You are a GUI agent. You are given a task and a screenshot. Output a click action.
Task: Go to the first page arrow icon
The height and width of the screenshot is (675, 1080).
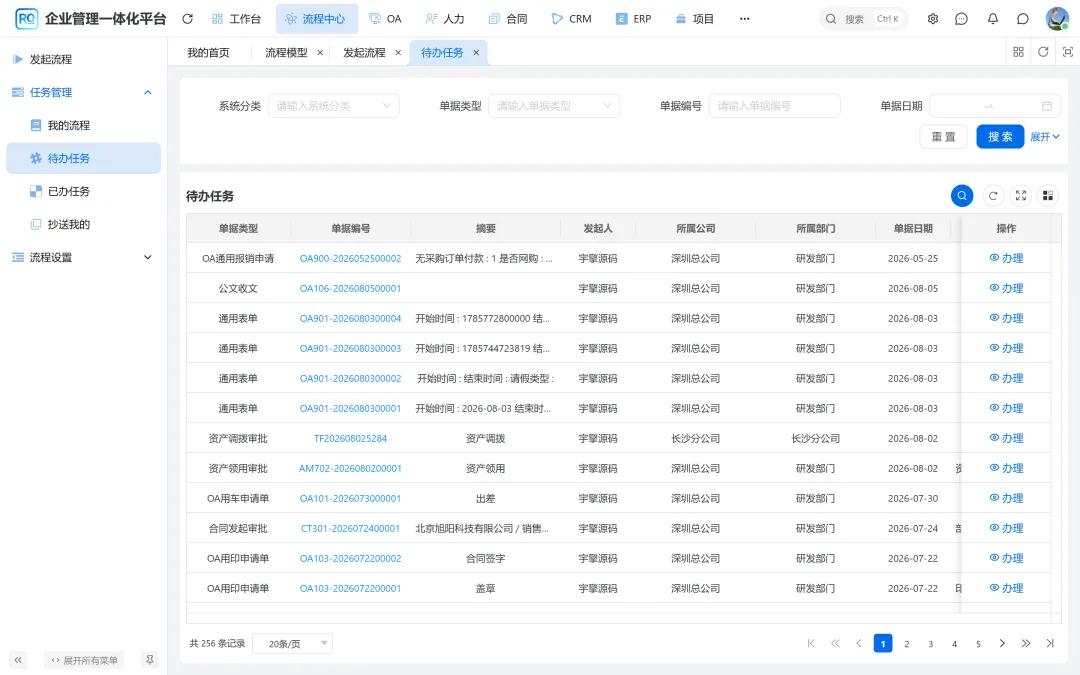[x=811, y=643]
